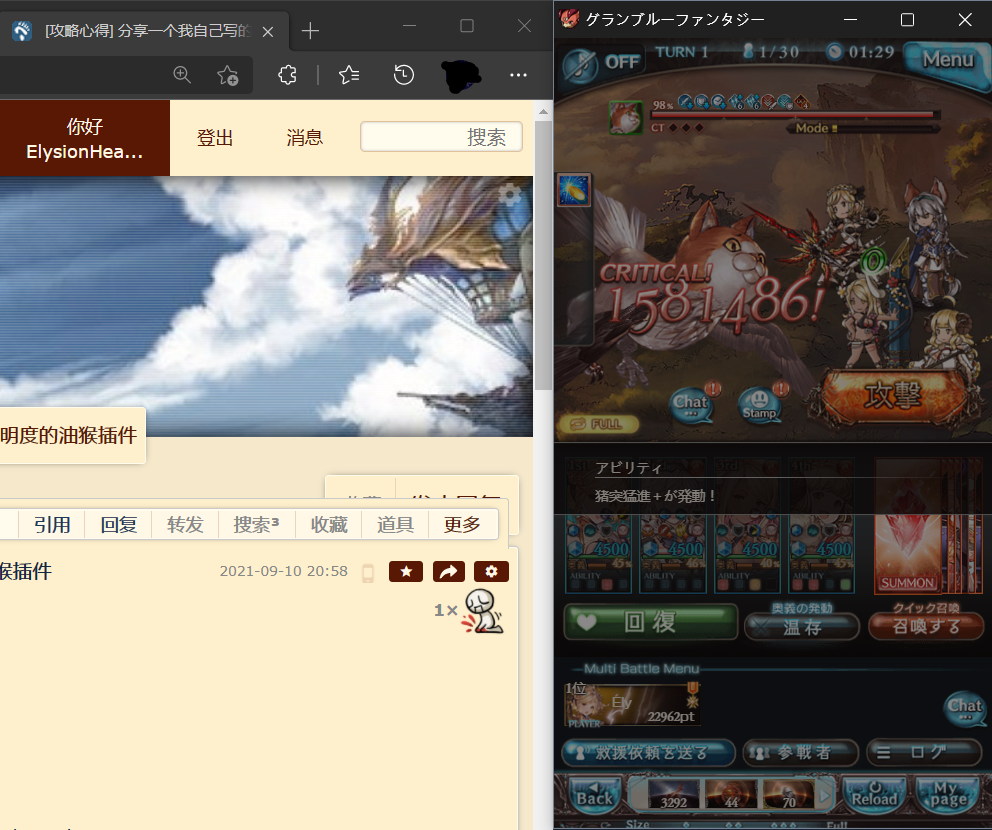This screenshot has width=992, height=830.
Task: Click the magnifier zoom icon in the address bar
Action: point(182,75)
